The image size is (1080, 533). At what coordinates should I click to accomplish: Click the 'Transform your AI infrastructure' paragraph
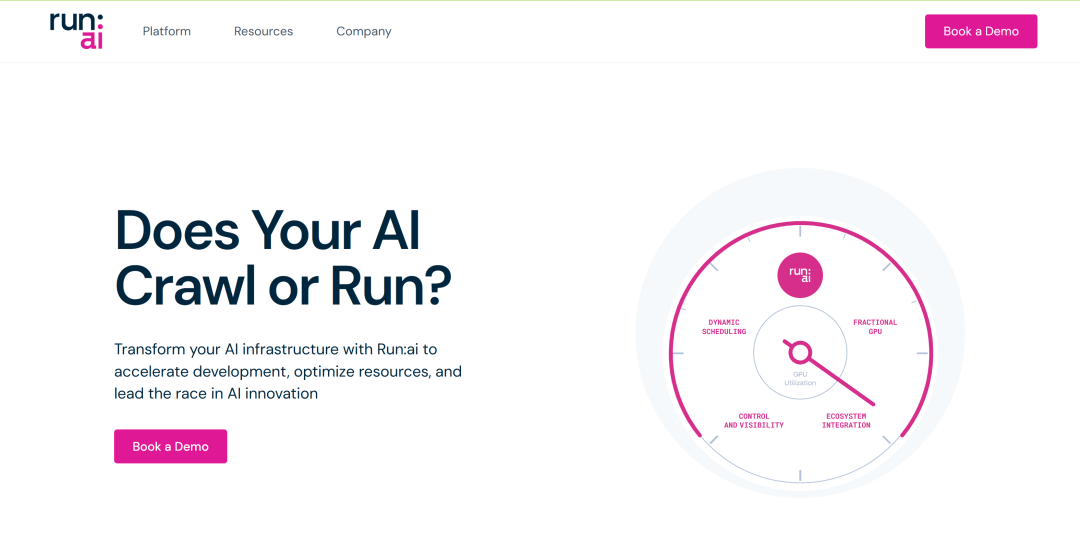point(288,371)
